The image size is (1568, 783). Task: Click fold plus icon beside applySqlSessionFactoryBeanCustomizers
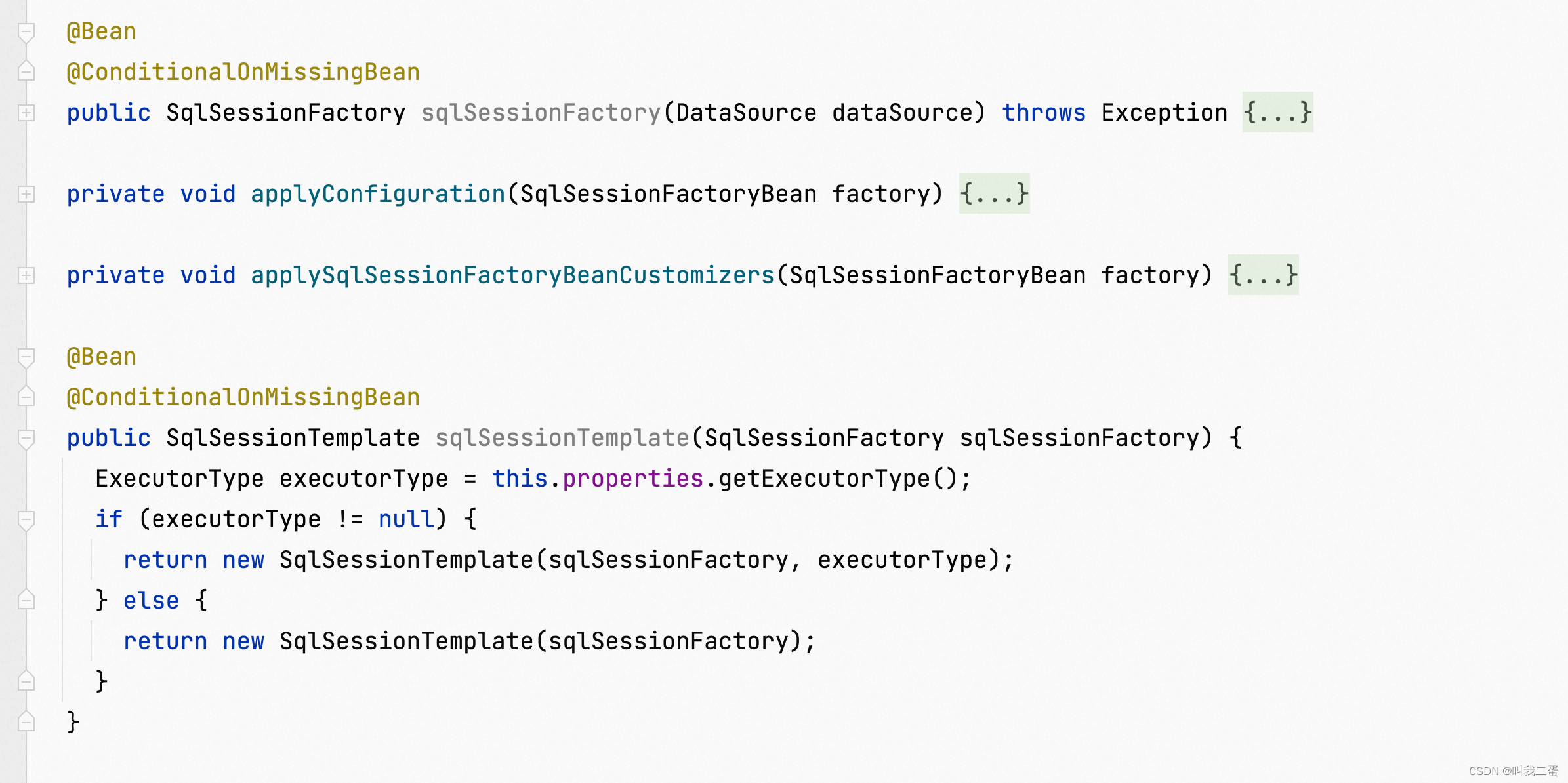point(26,275)
